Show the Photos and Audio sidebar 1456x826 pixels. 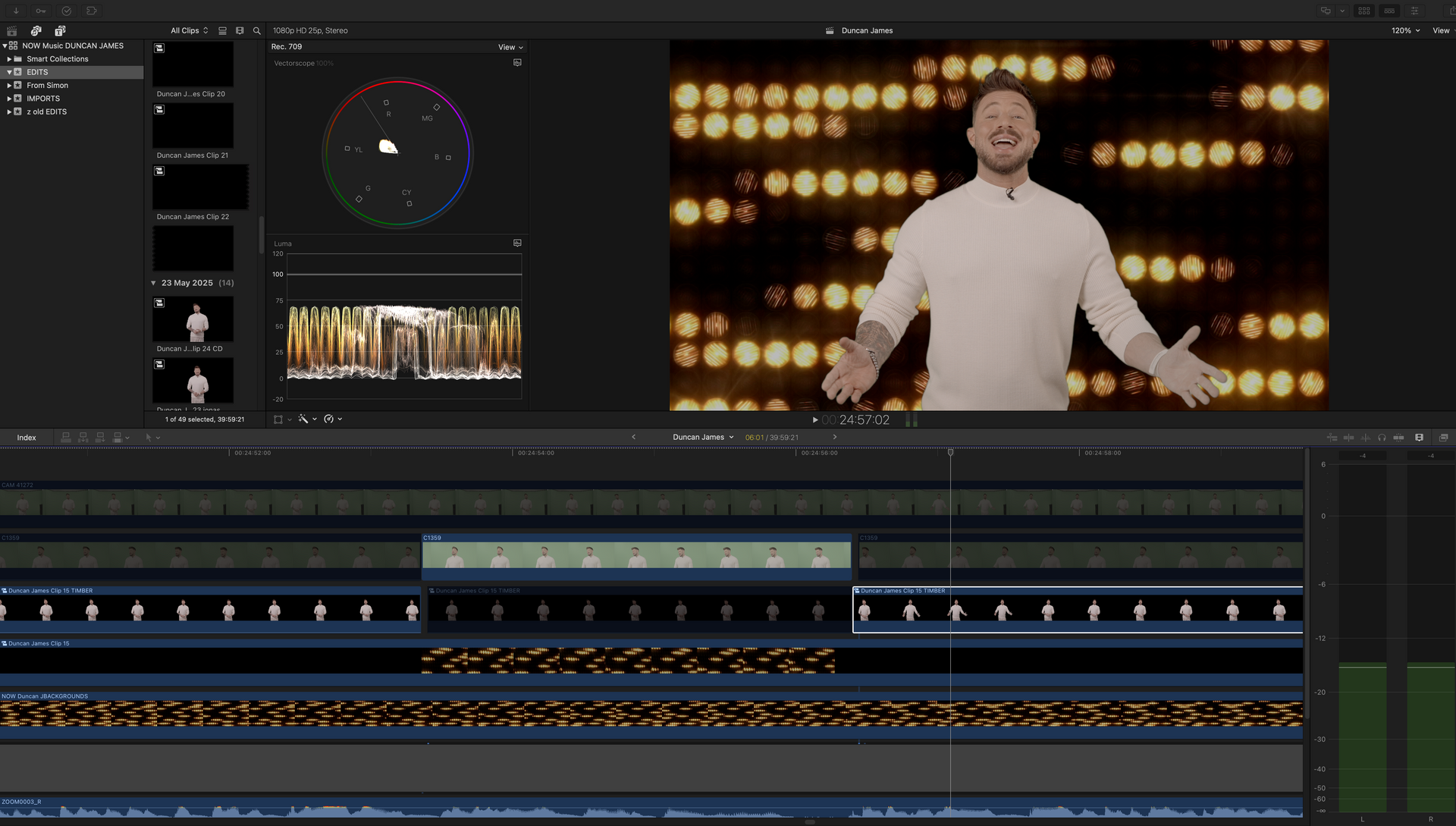[x=36, y=30]
